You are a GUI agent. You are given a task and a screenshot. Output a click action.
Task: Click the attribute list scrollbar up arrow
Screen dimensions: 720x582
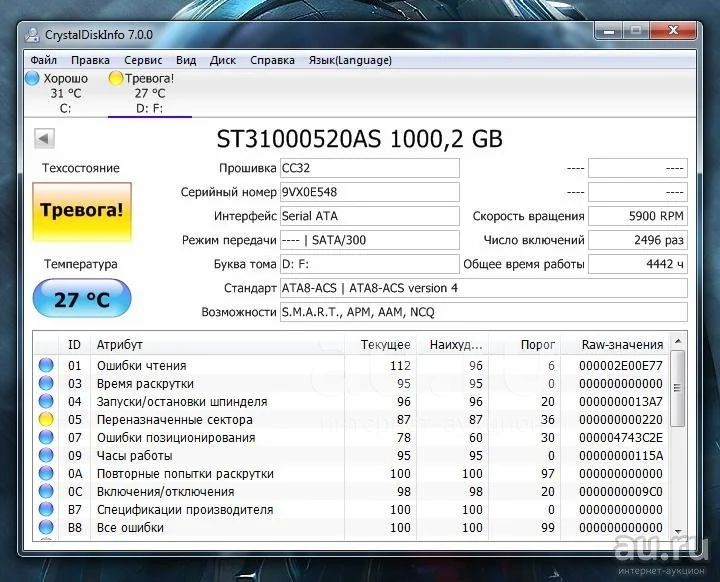click(678, 341)
